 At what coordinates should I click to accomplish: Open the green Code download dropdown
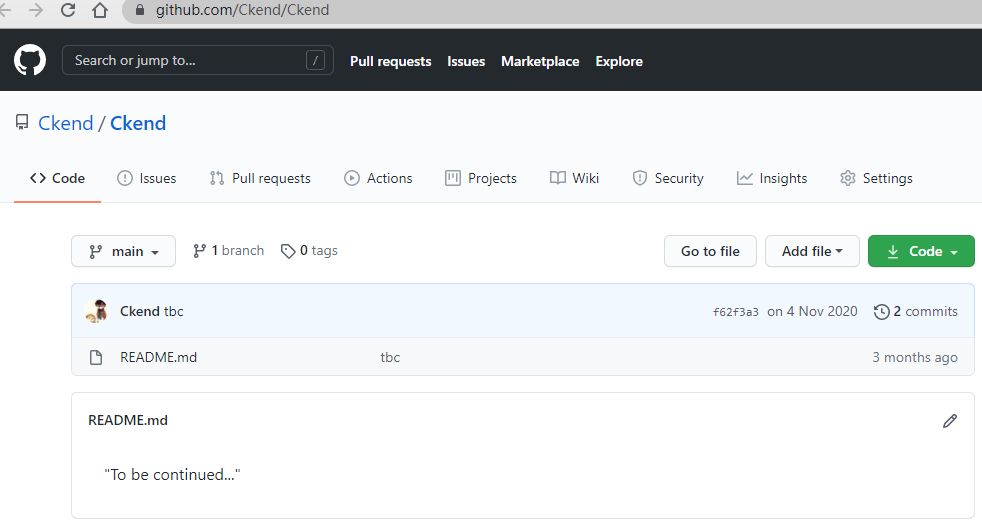coord(921,251)
